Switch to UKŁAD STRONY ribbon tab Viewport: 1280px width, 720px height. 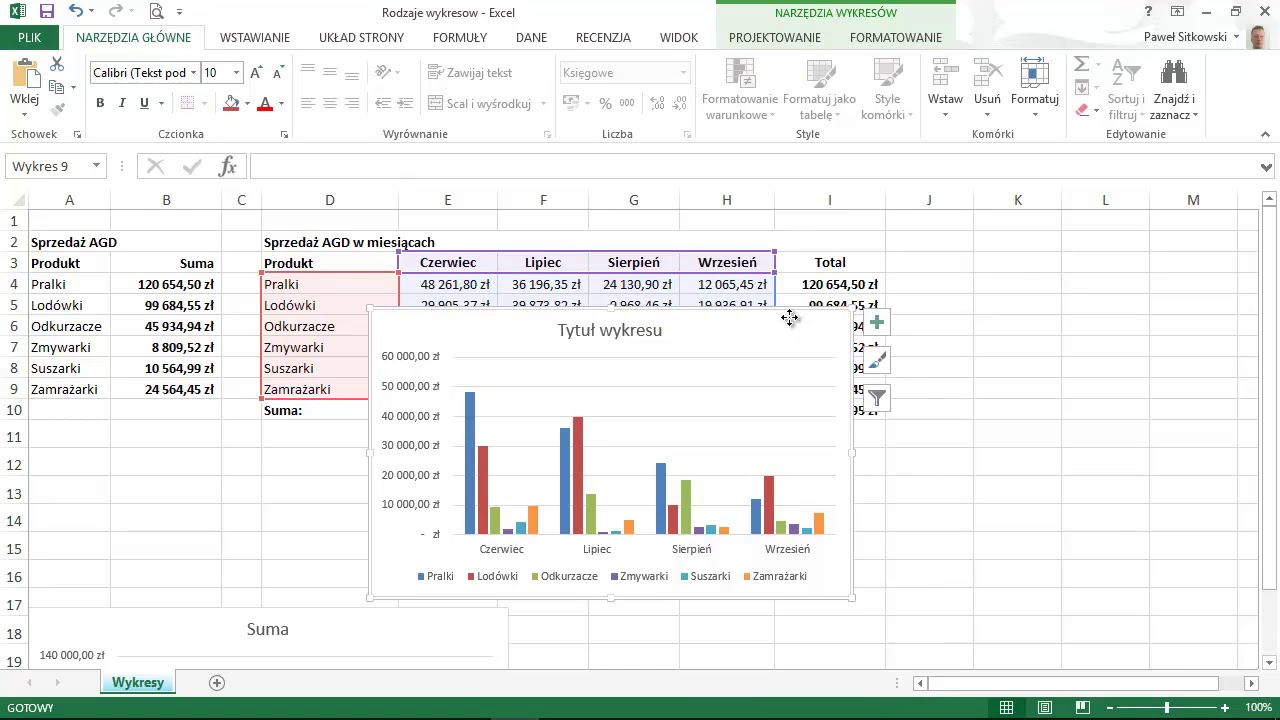coord(361,38)
